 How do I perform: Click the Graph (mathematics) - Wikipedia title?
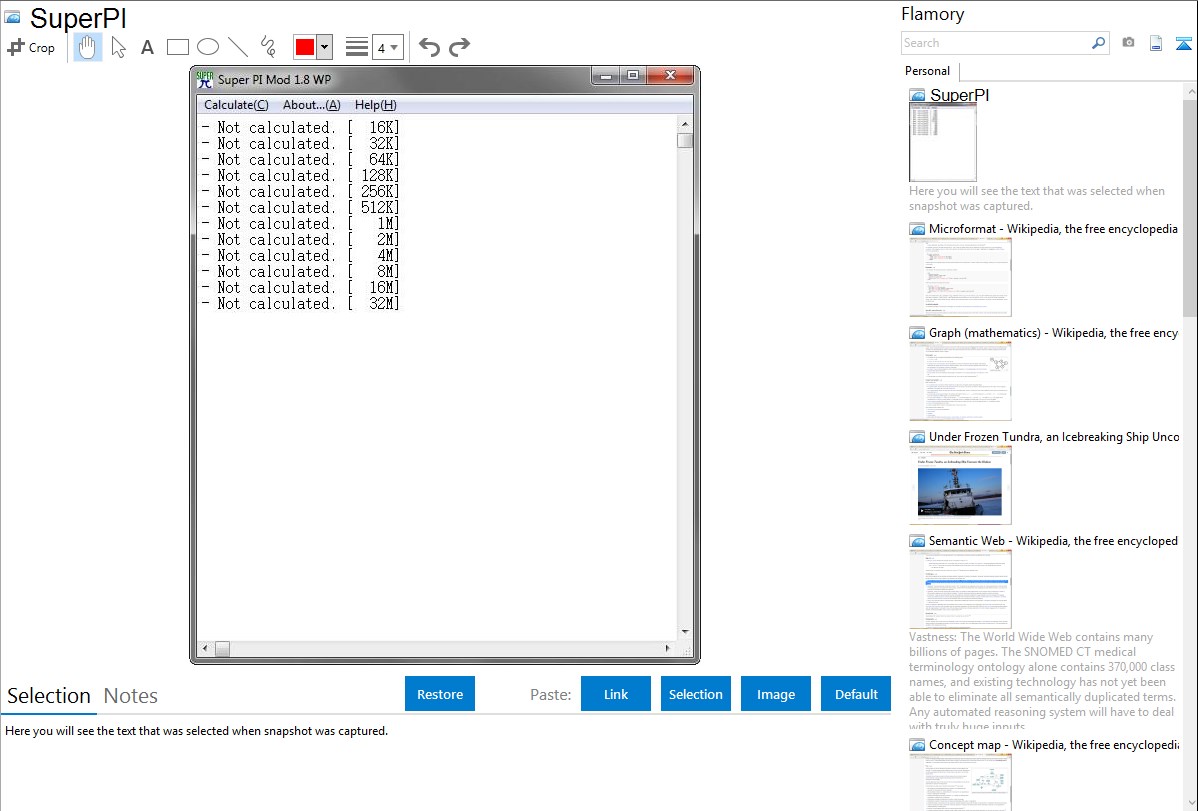point(1053,333)
